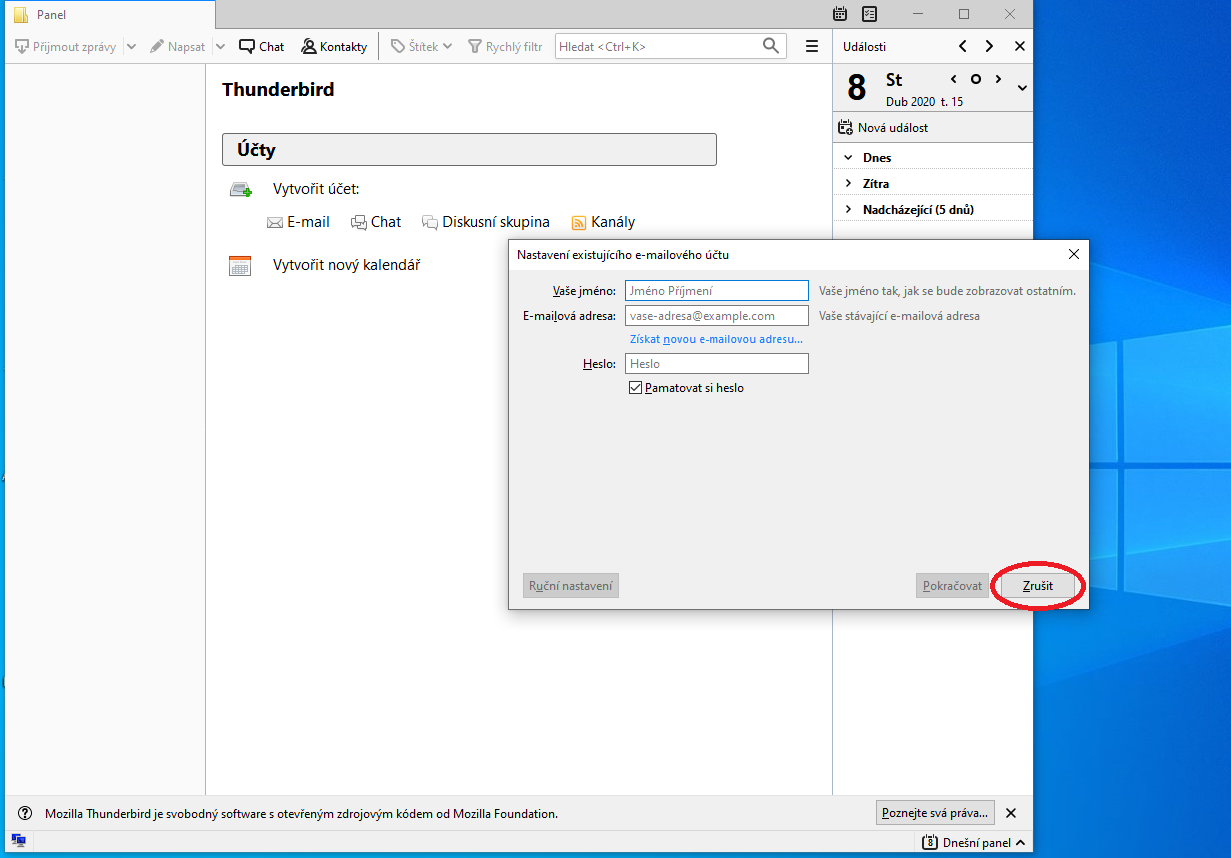Click the Přijmout zprávy toolbar button
Image resolution: width=1231 pixels, height=858 pixels.
[x=66, y=47]
